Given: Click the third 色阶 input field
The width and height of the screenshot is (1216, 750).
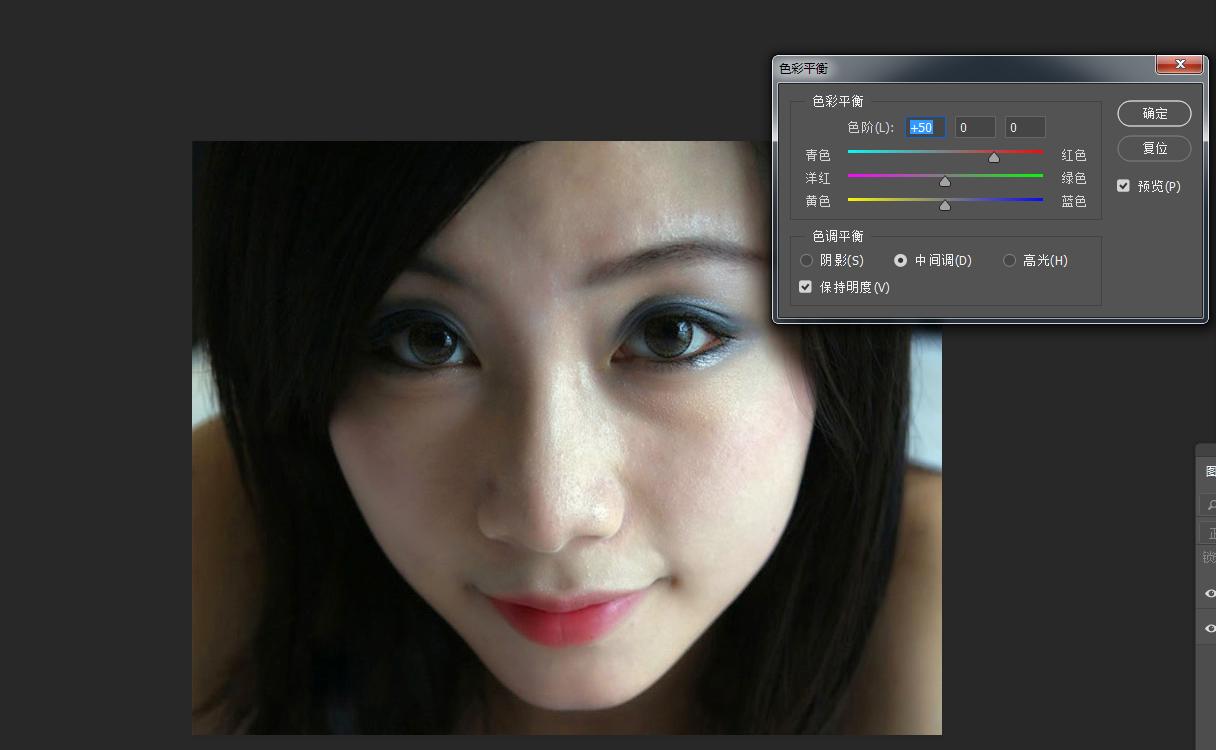Looking at the screenshot, I should (1025, 127).
